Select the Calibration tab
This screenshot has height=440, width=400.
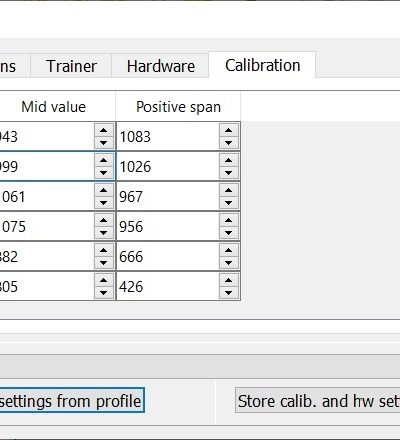click(262, 65)
